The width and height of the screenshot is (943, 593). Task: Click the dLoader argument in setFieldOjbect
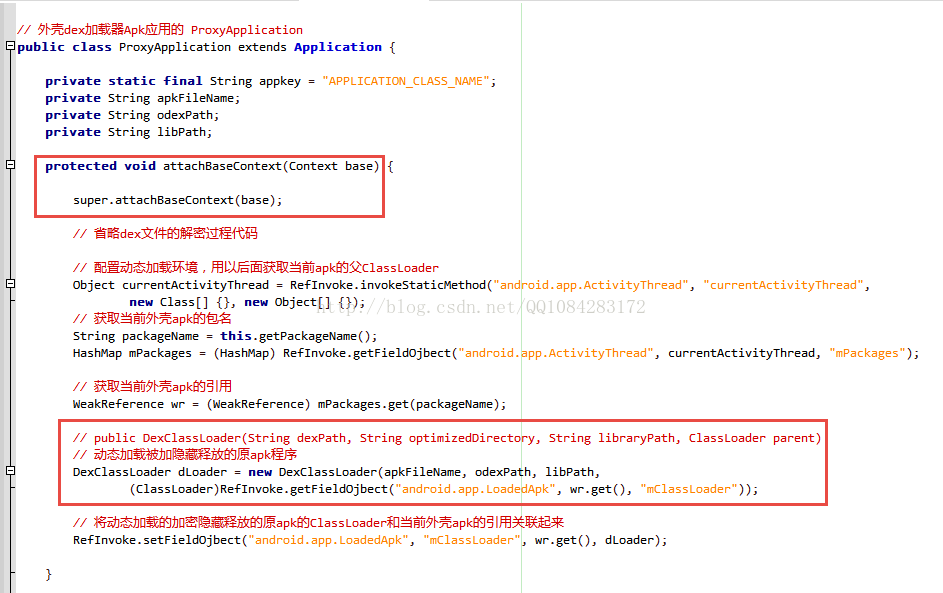[629, 540]
